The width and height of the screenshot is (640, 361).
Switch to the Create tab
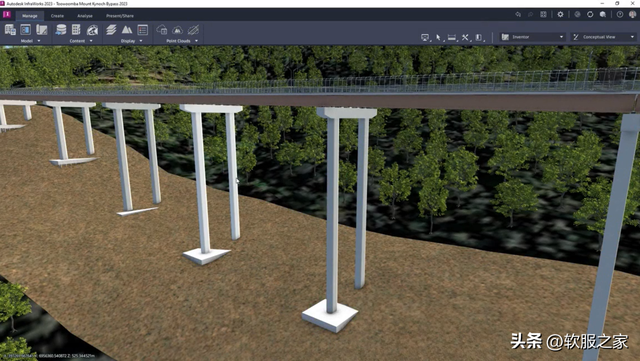pos(57,16)
